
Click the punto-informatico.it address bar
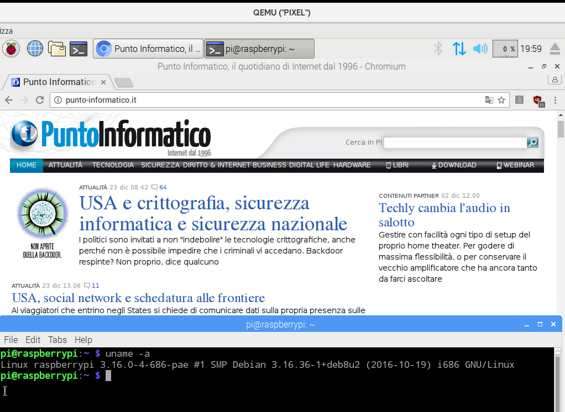coord(279,100)
